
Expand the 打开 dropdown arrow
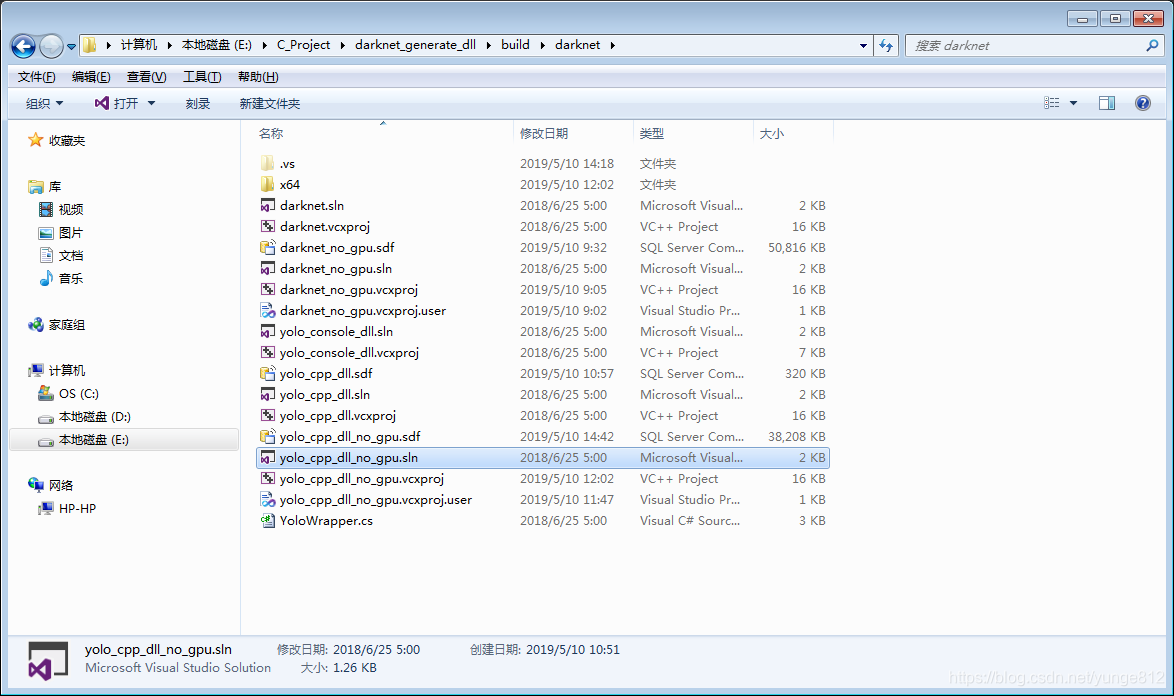[151, 103]
